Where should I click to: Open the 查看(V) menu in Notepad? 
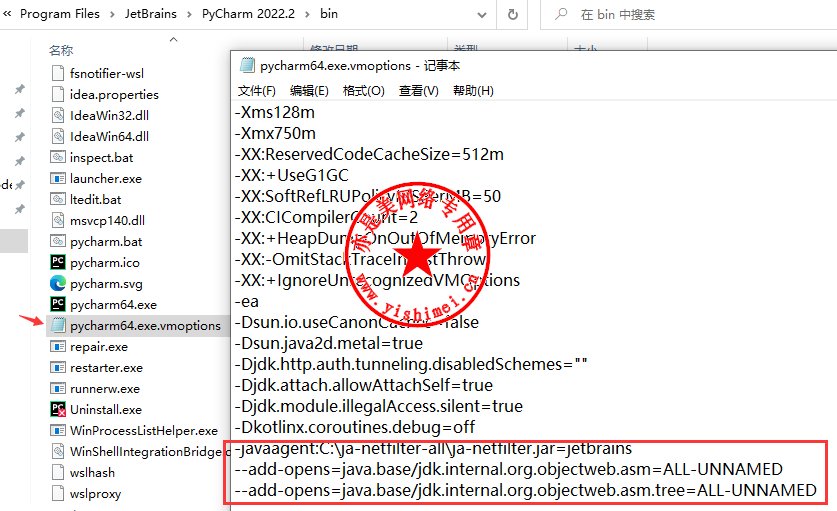[x=418, y=91]
